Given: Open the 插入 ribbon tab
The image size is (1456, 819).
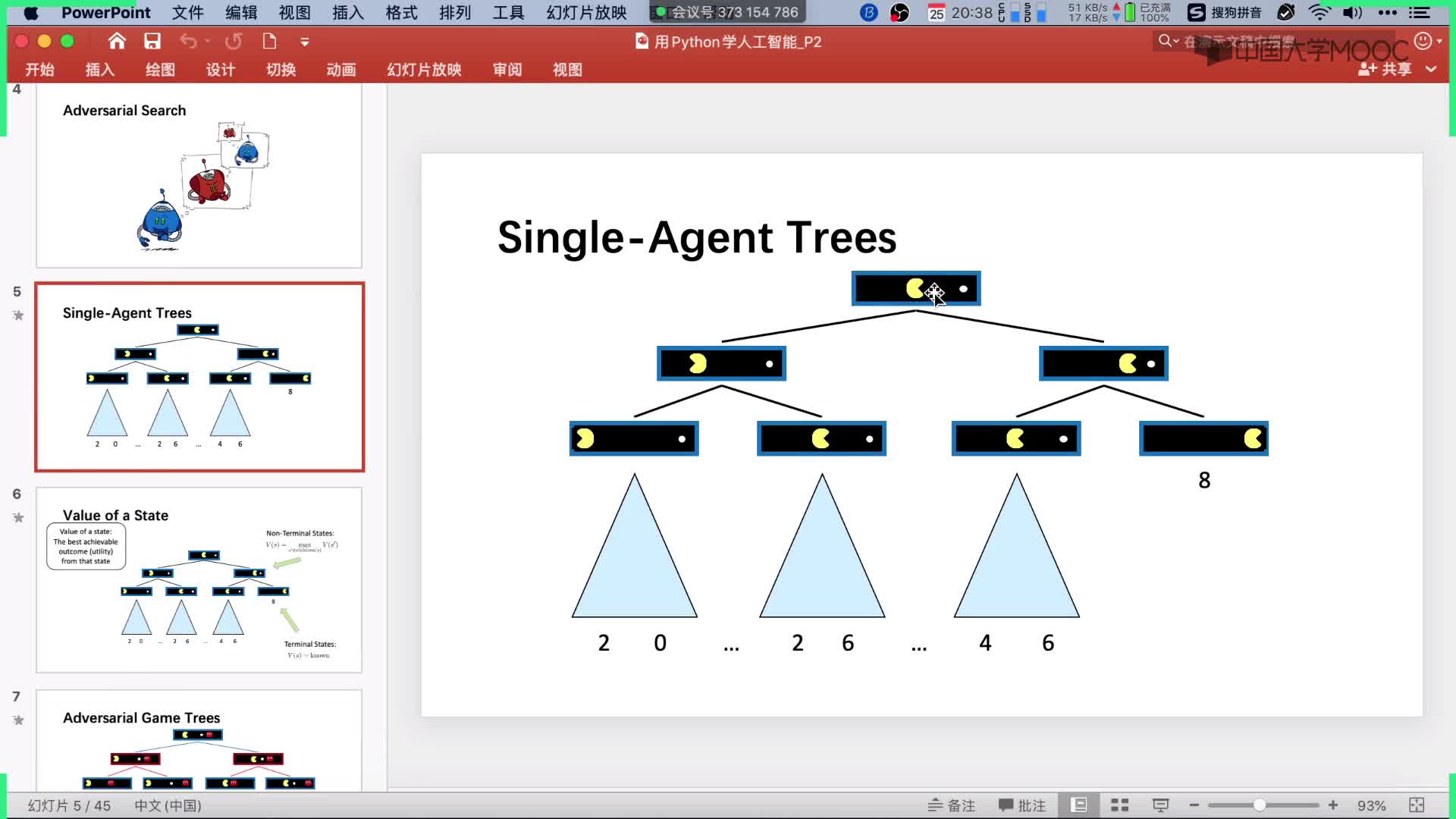Looking at the screenshot, I should (99, 70).
